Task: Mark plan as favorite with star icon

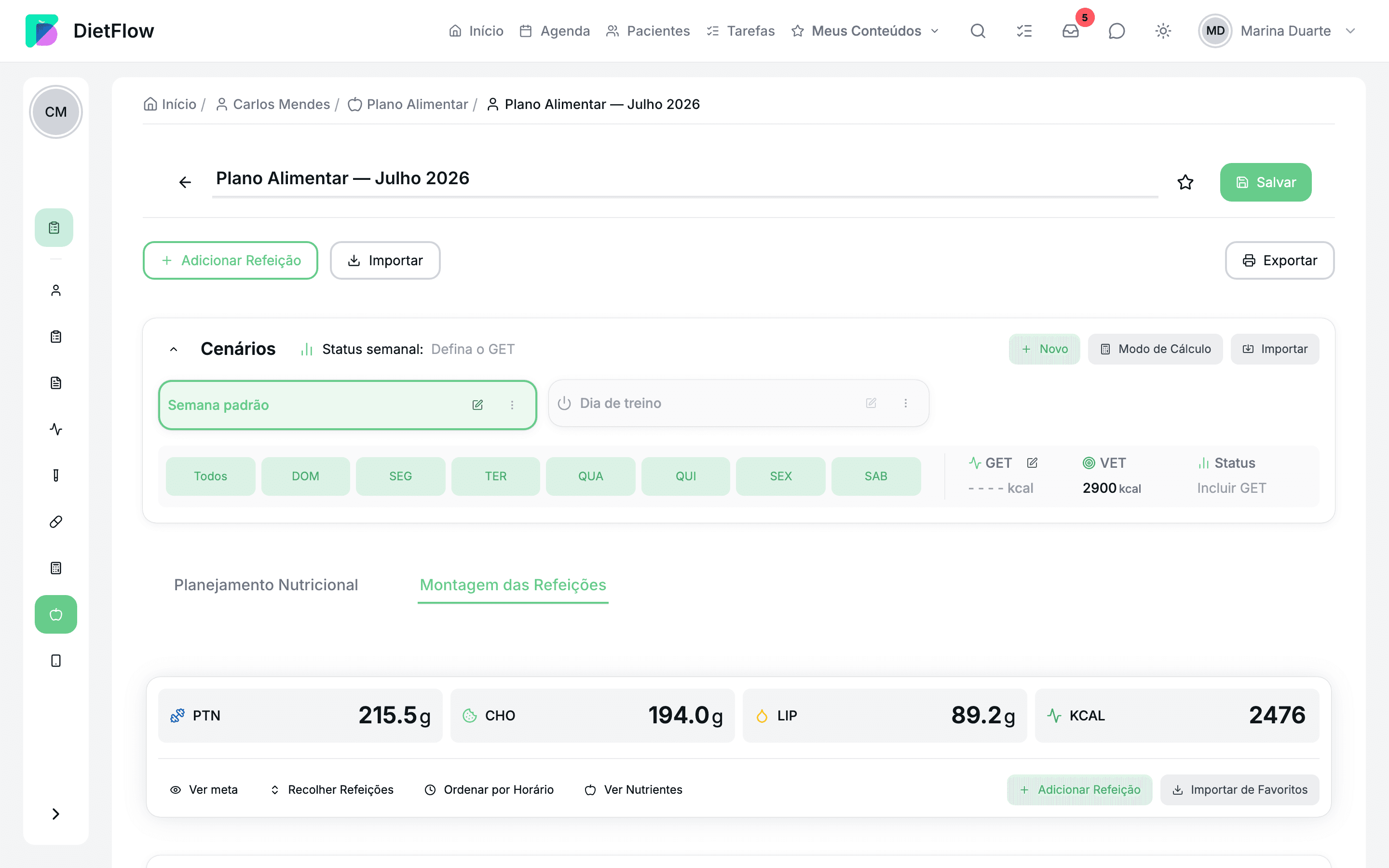Action: coord(1185,183)
